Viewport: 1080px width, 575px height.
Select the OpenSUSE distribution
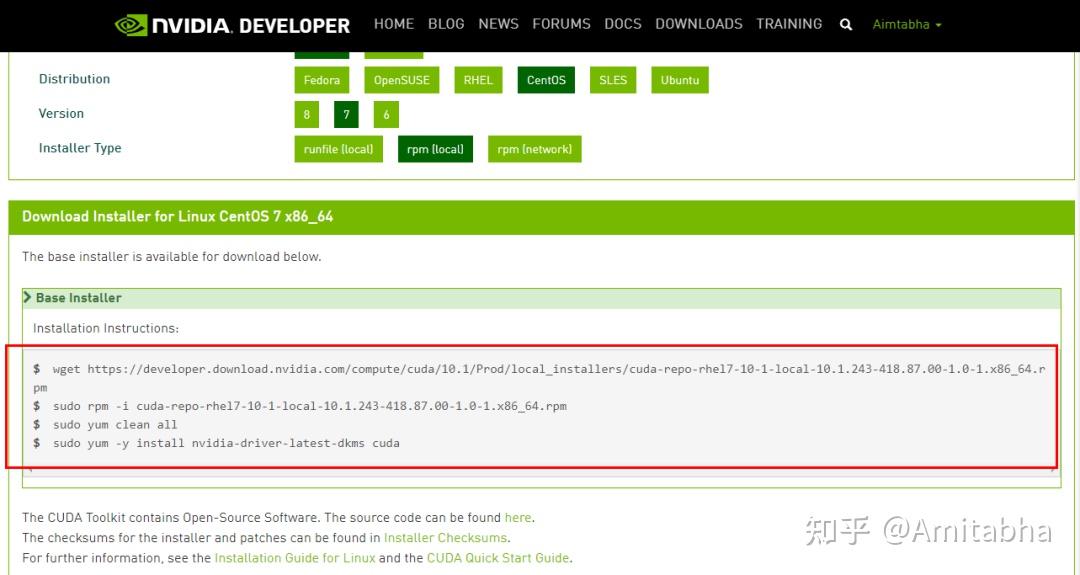pos(402,80)
